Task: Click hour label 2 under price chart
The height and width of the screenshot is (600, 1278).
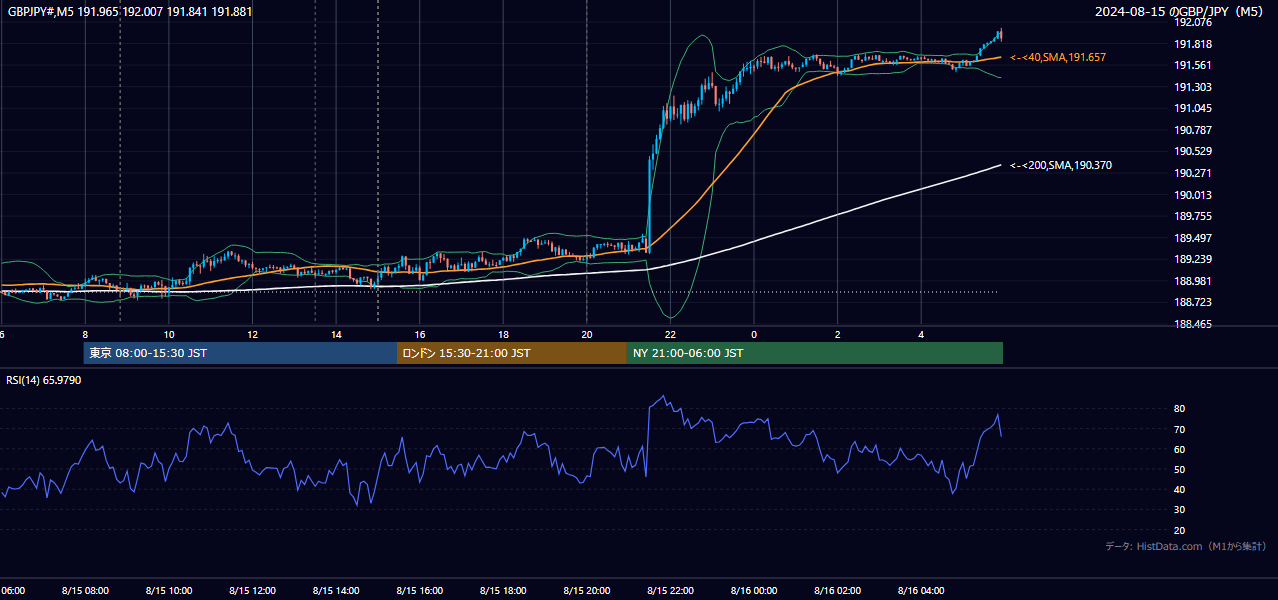Action: (838, 334)
